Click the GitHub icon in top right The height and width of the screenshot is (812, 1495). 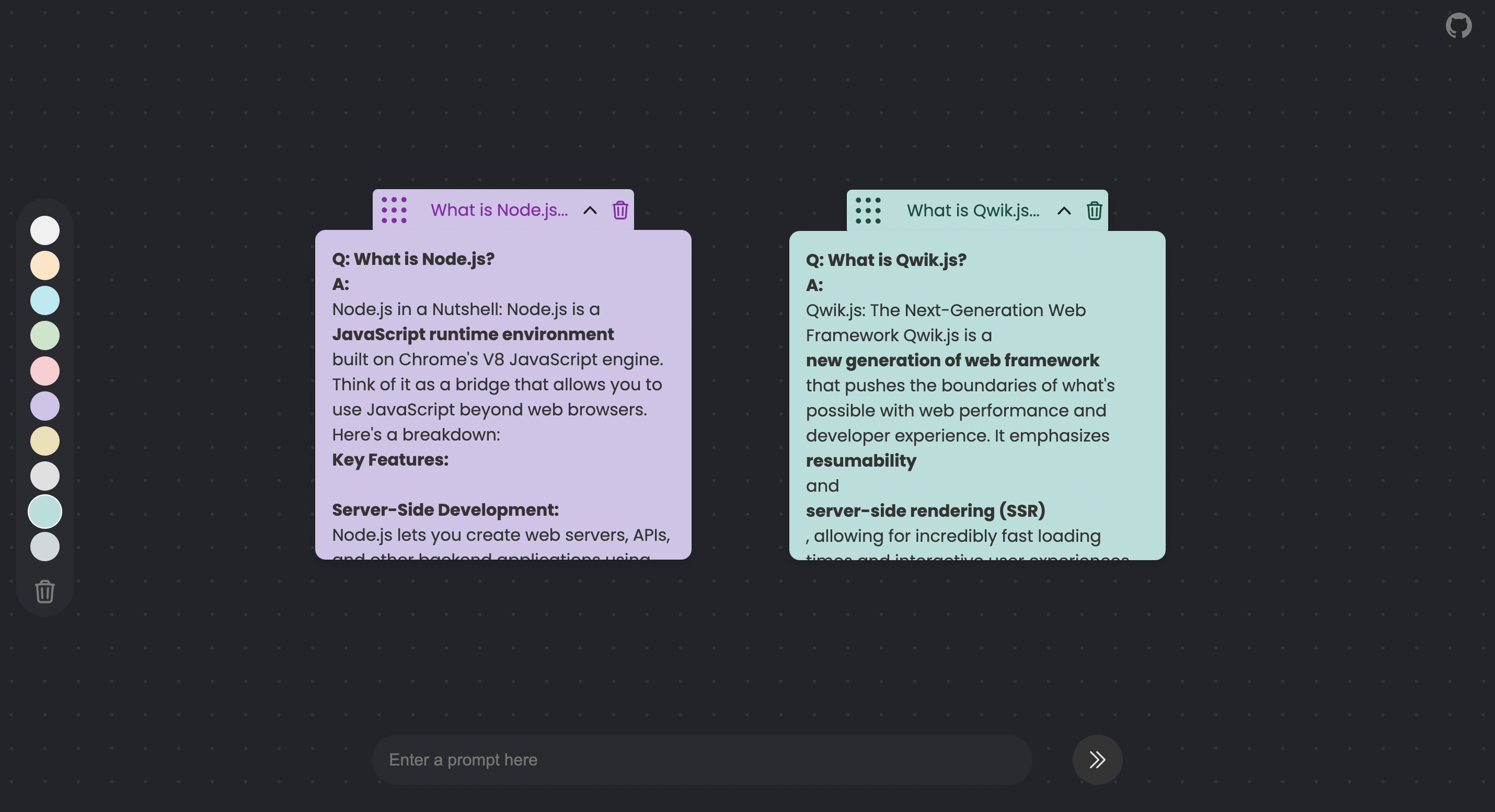pos(1459,24)
